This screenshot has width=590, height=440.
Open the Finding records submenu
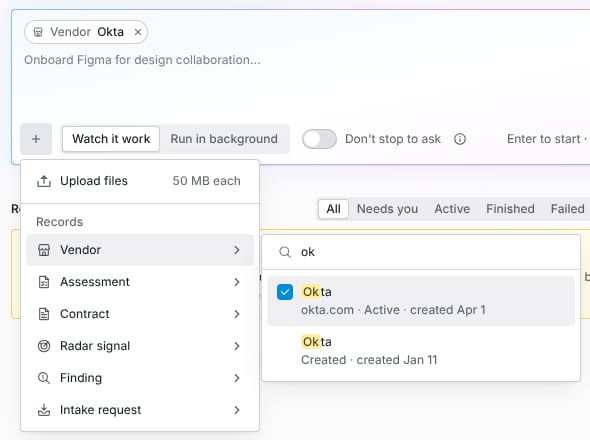[140, 378]
